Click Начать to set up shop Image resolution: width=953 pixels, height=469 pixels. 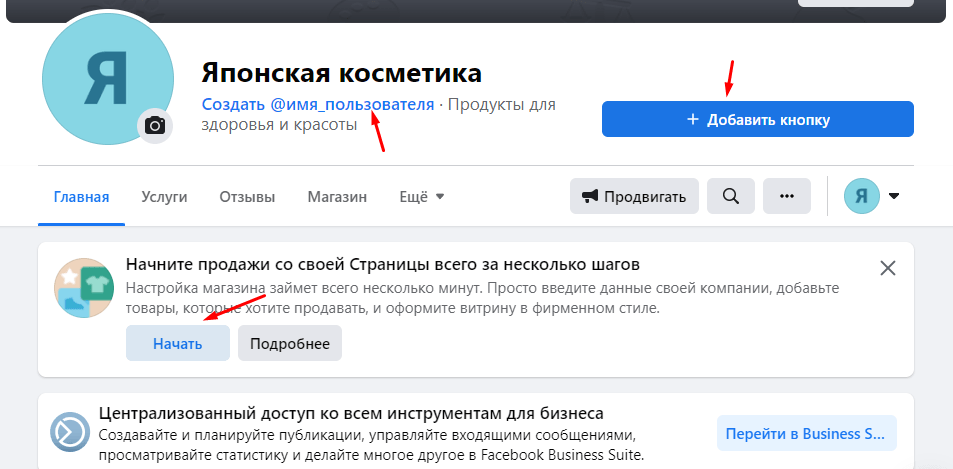point(177,343)
